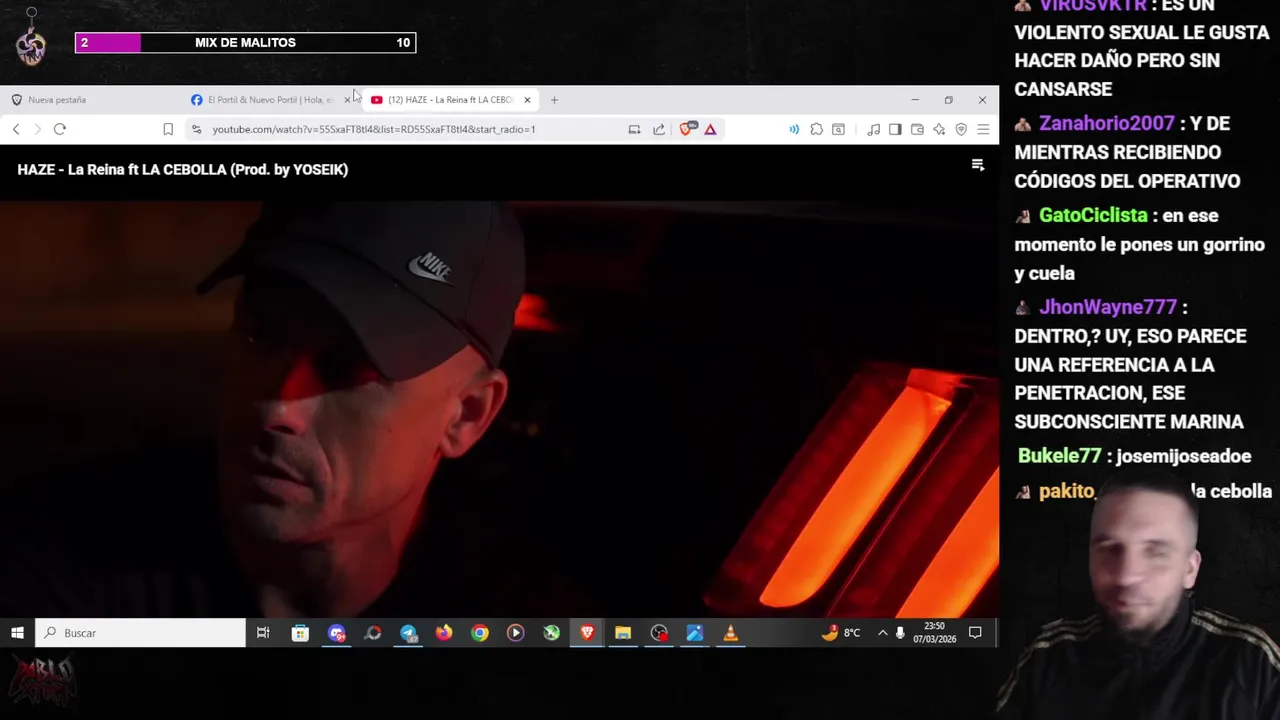
Task: Open Discord from the taskbar
Action: click(337, 632)
